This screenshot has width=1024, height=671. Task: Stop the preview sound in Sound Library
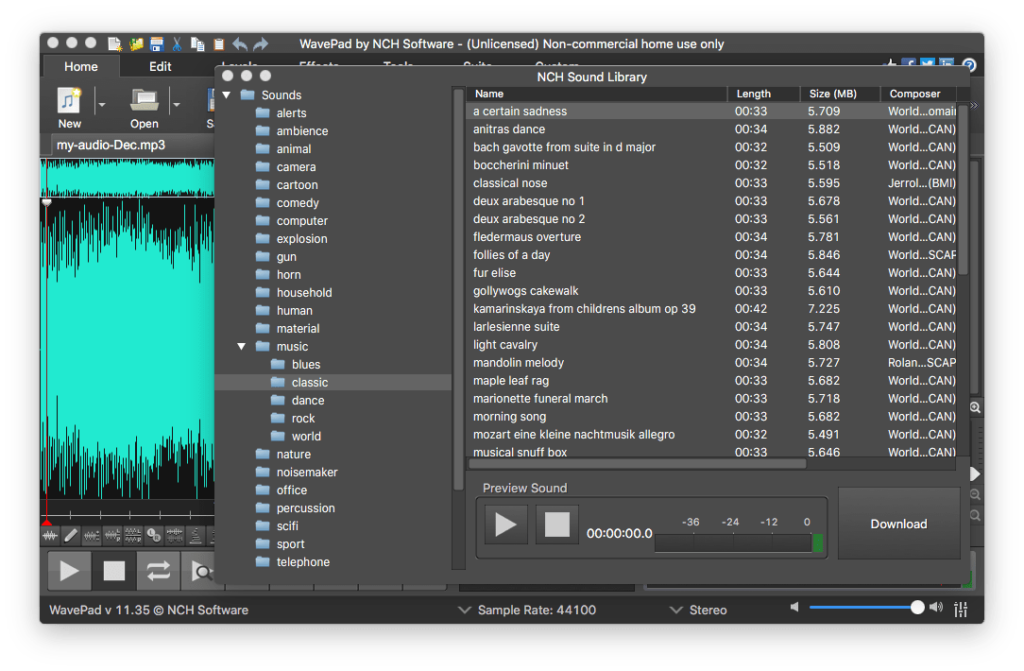click(x=557, y=524)
